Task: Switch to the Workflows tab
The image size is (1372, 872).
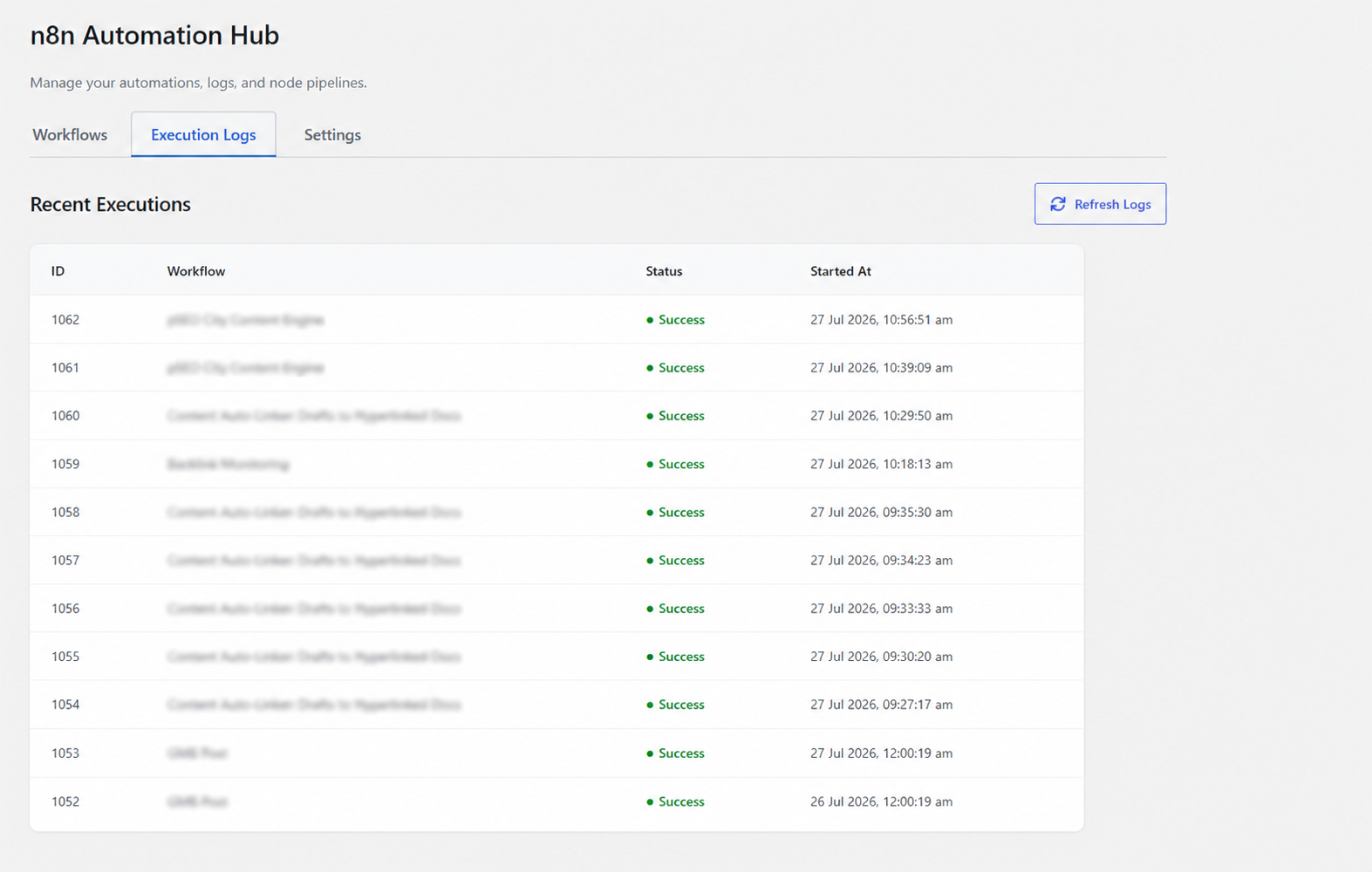Action: [70, 134]
